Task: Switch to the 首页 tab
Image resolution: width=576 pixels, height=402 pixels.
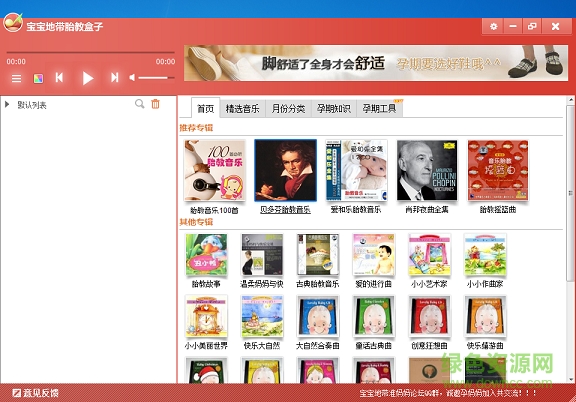Action: point(205,108)
